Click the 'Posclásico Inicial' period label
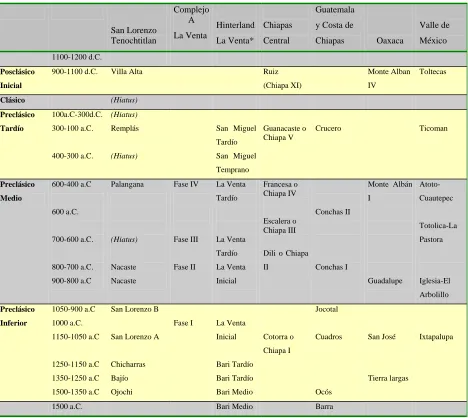The width and height of the screenshot is (468, 418). click(x=17, y=78)
